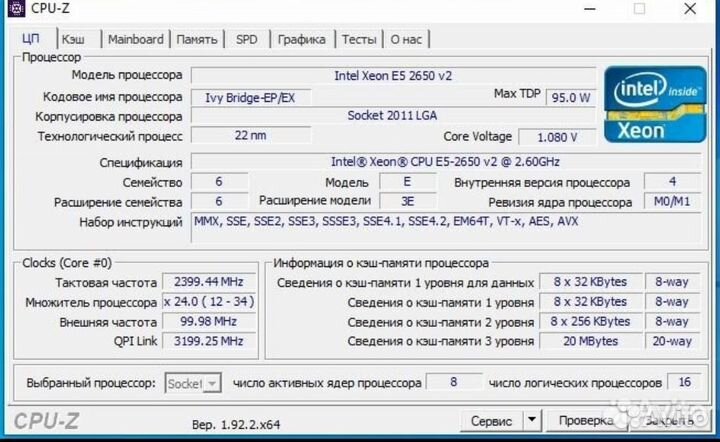Viewport: 720px width, 442px height.
Task: Select the Socket 2011 LGA package field
Action: (x=393, y=116)
